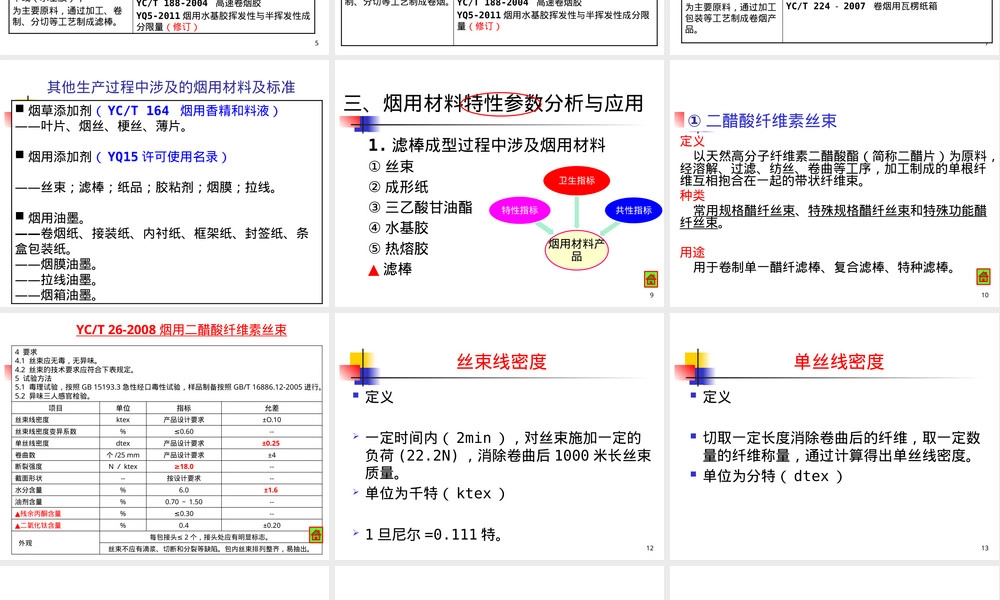The width and height of the screenshot is (1000, 600).
Task: Click the red 种类 heading
Action: pos(693,195)
